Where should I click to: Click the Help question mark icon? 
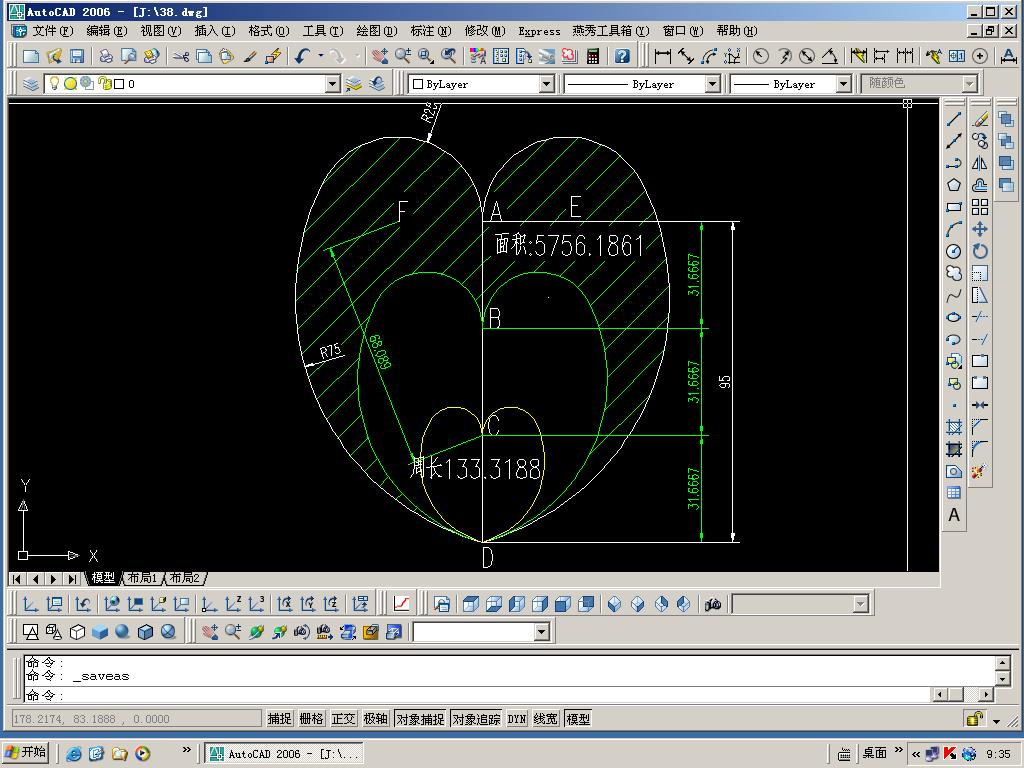pyautogui.click(x=622, y=56)
